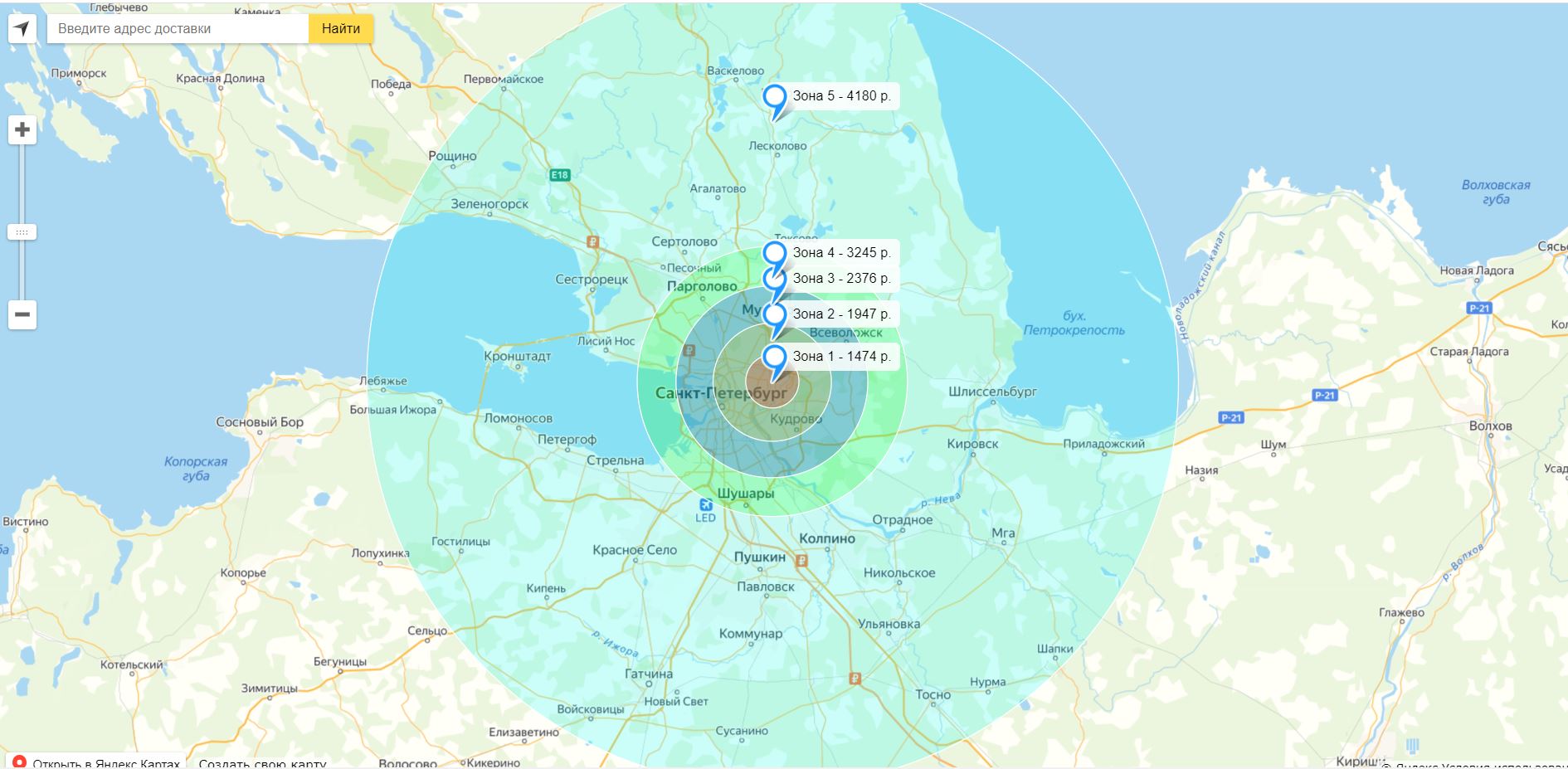Select the Зона 3 - 2376 р. label
This screenshot has width=1568, height=769.
841,279
